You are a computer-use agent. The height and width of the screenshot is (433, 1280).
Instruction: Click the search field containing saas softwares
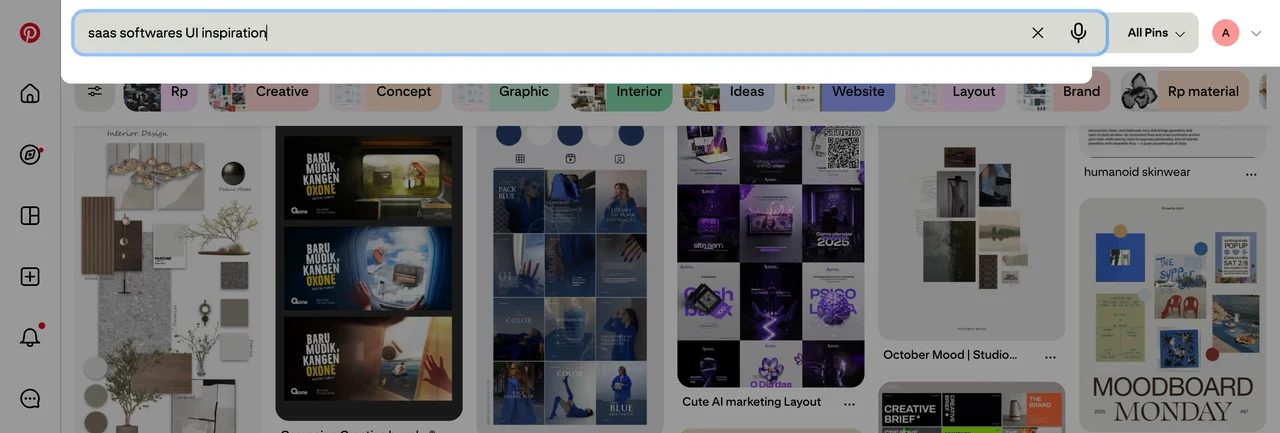point(589,33)
